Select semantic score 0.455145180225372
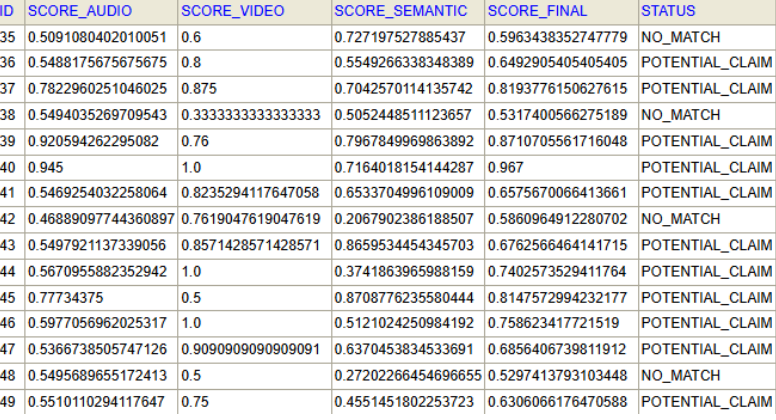The height and width of the screenshot is (420, 776). click(x=404, y=401)
